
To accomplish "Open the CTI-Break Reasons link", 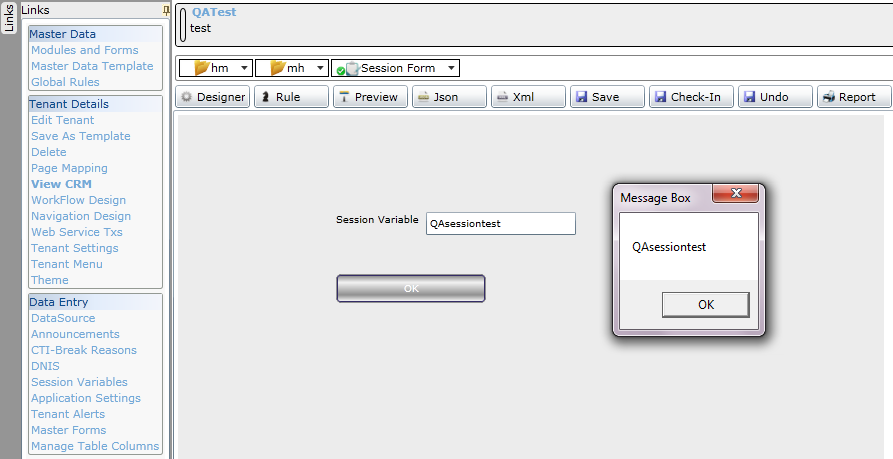I will tap(84, 350).
